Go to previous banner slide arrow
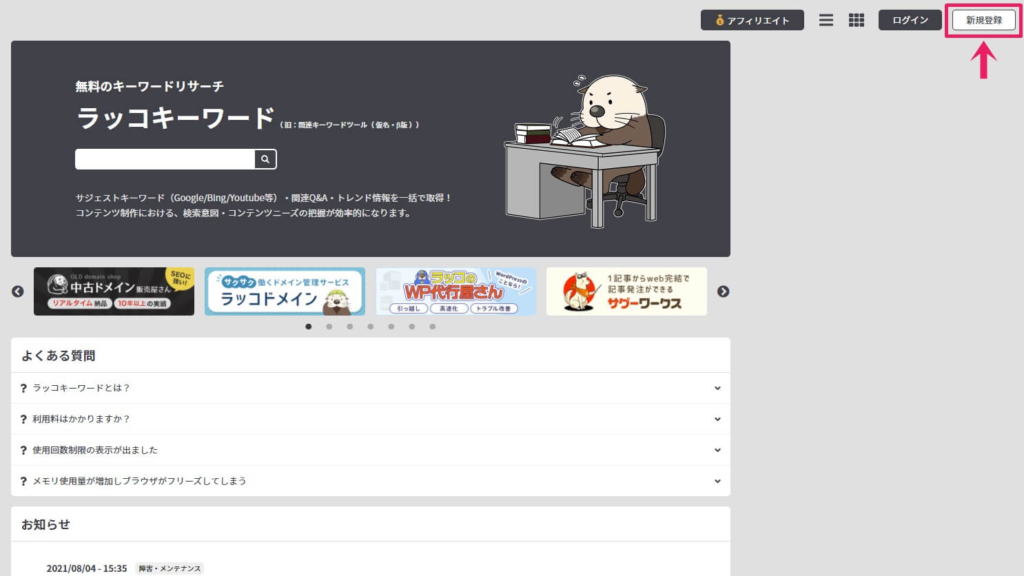1024x576 pixels. tap(18, 291)
